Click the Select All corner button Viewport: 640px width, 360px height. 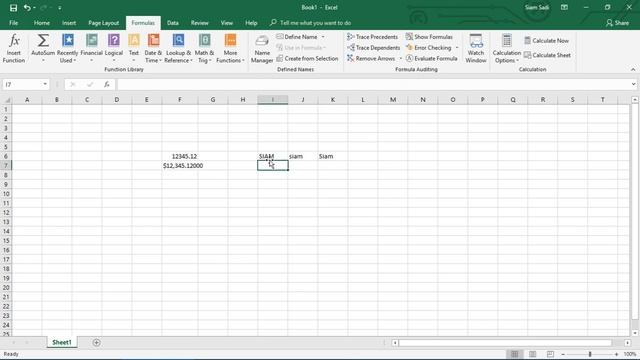pyautogui.click(x=6, y=100)
